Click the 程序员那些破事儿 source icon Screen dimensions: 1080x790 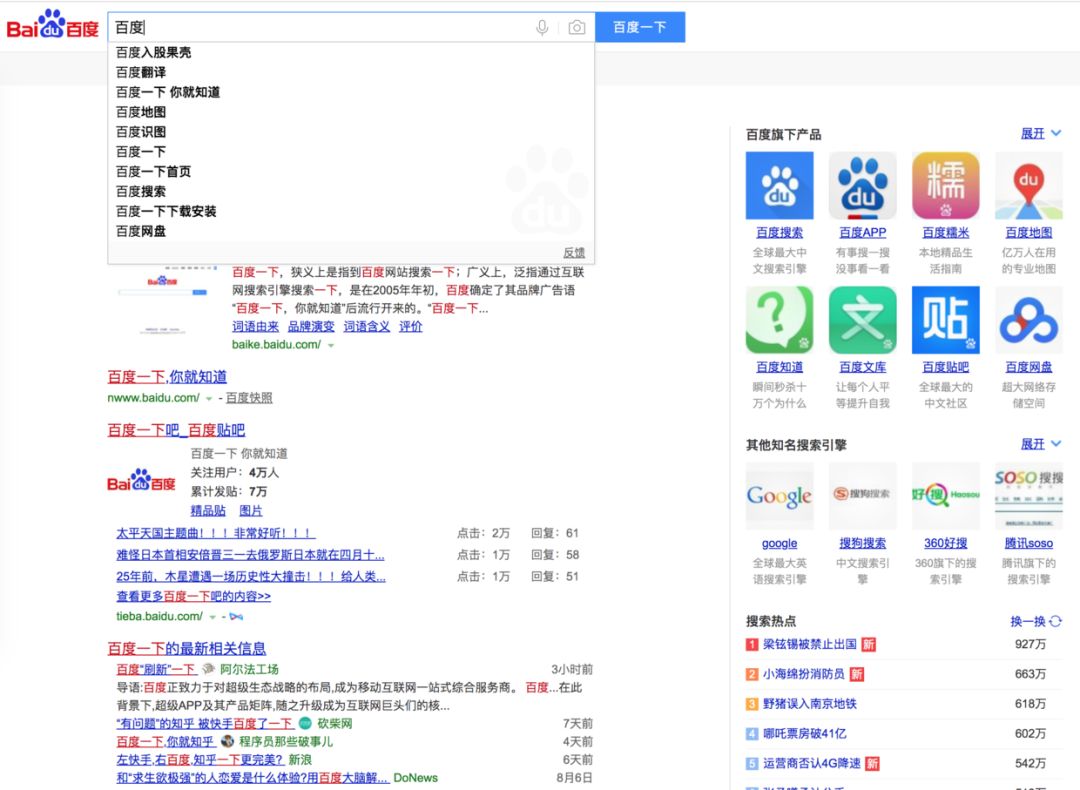227,741
